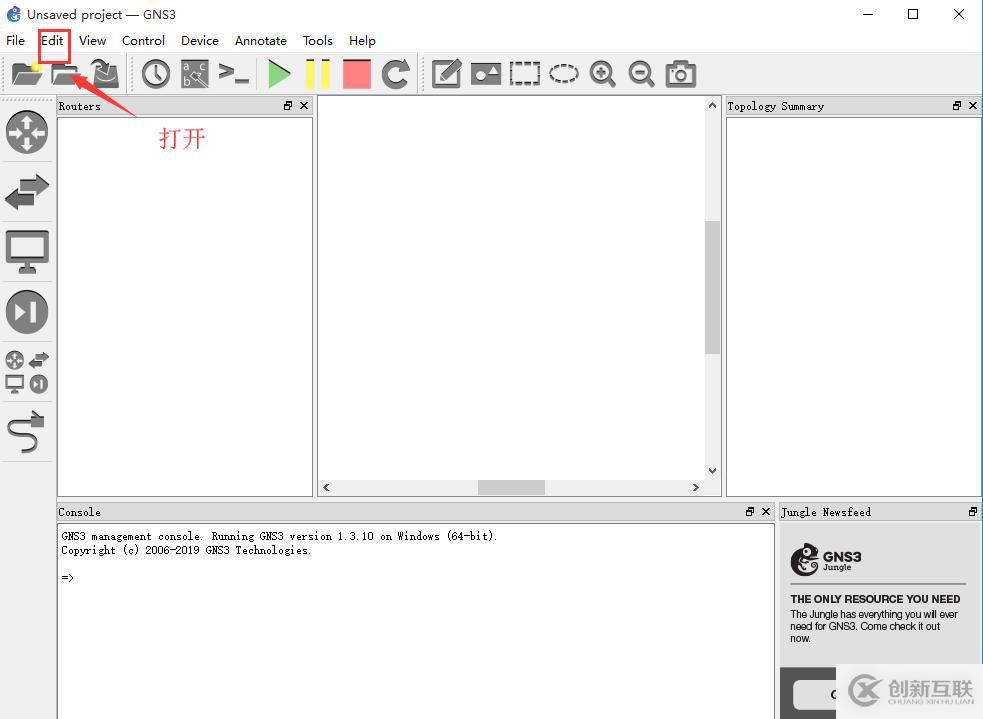Browse all devices sidebar icon
The image size is (983, 719).
(x=27, y=372)
